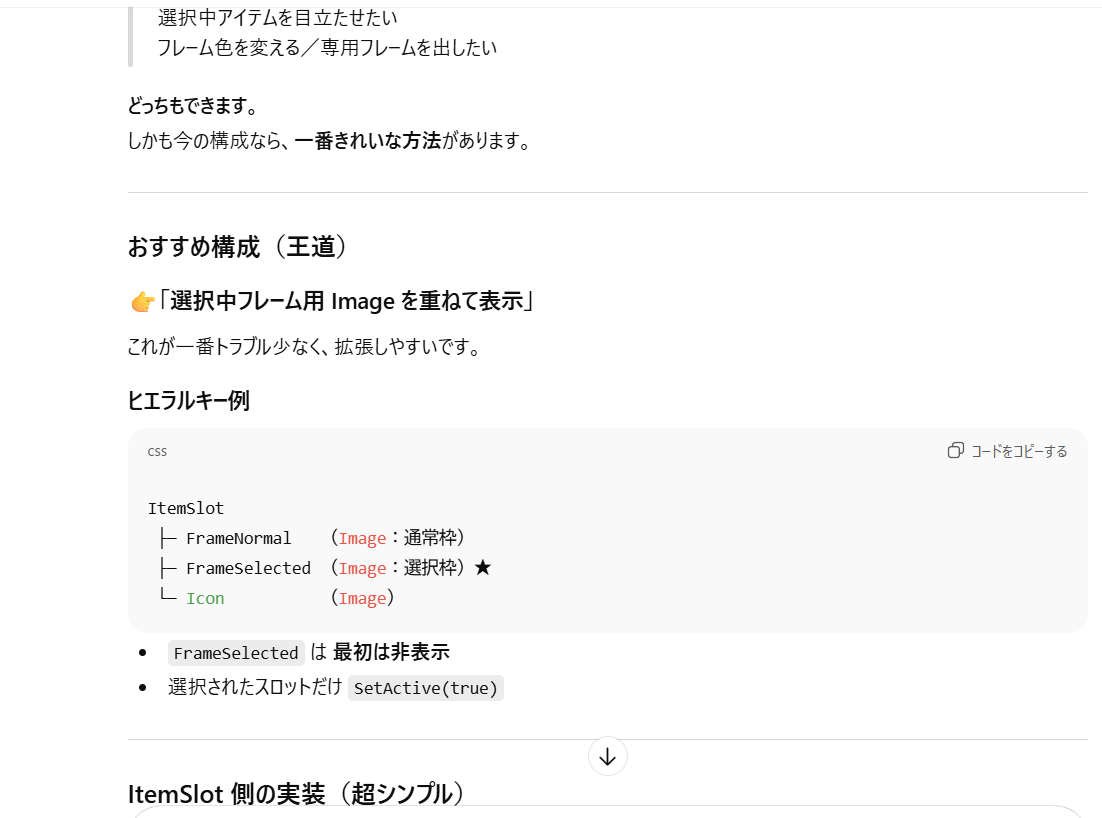Viewport: 1102px width, 818px height.
Task: Click the green Icon entry in the code
Action: [205, 598]
